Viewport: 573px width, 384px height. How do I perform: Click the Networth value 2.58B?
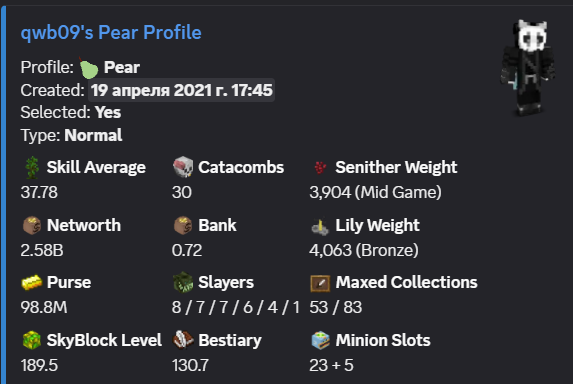pos(42,250)
